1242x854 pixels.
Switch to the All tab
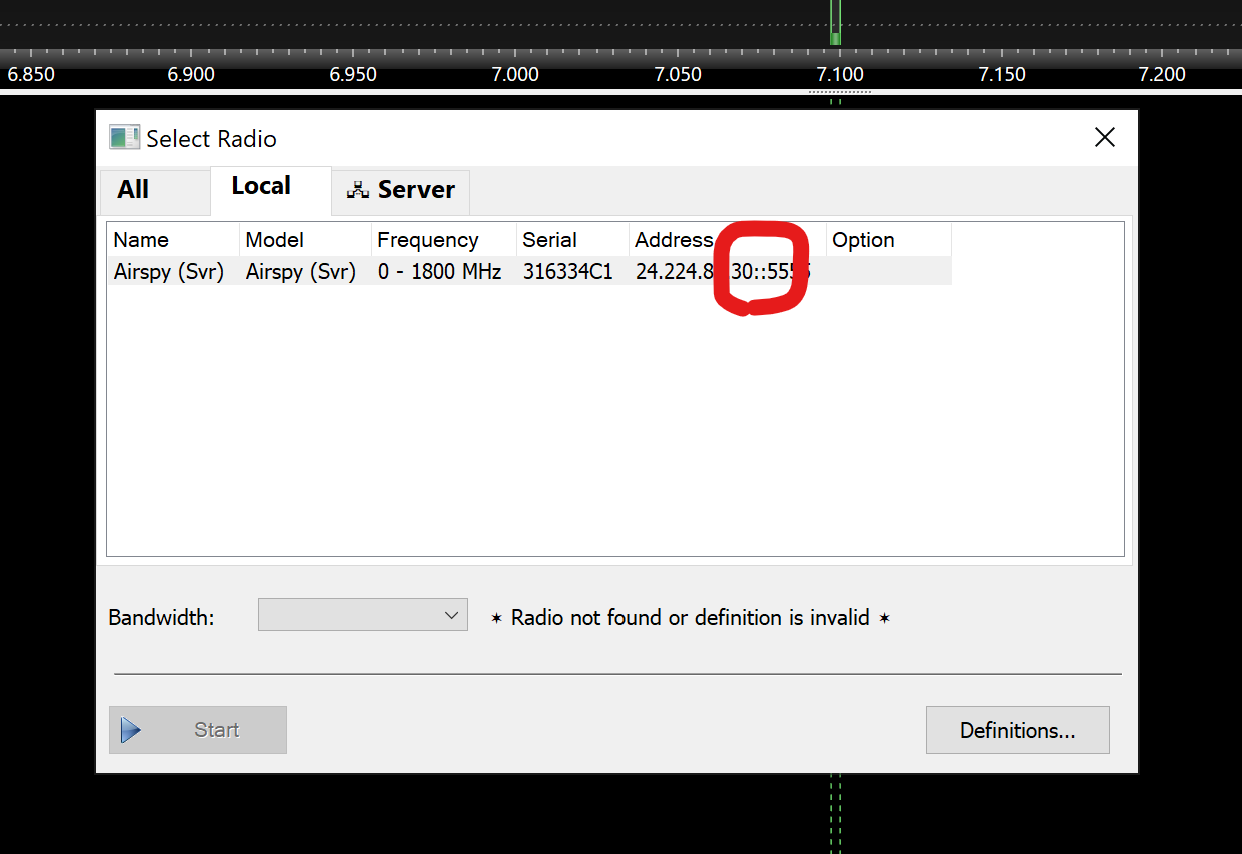(x=133, y=190)
